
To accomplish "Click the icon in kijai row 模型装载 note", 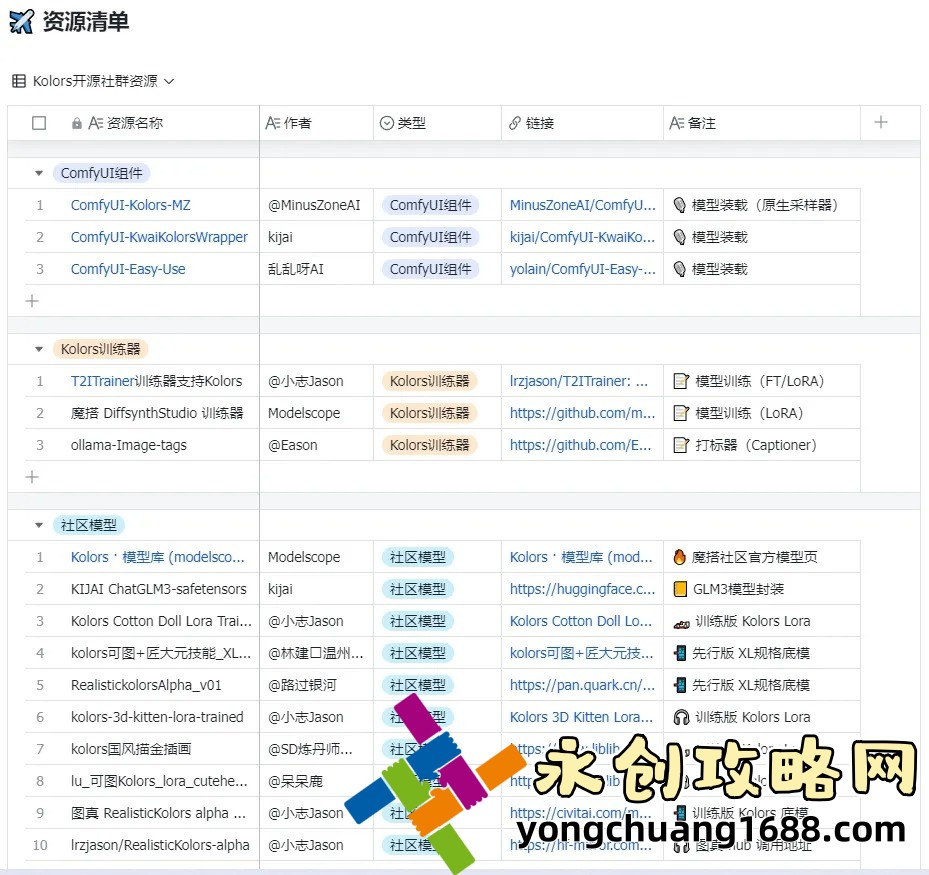I will pos(680,238).
